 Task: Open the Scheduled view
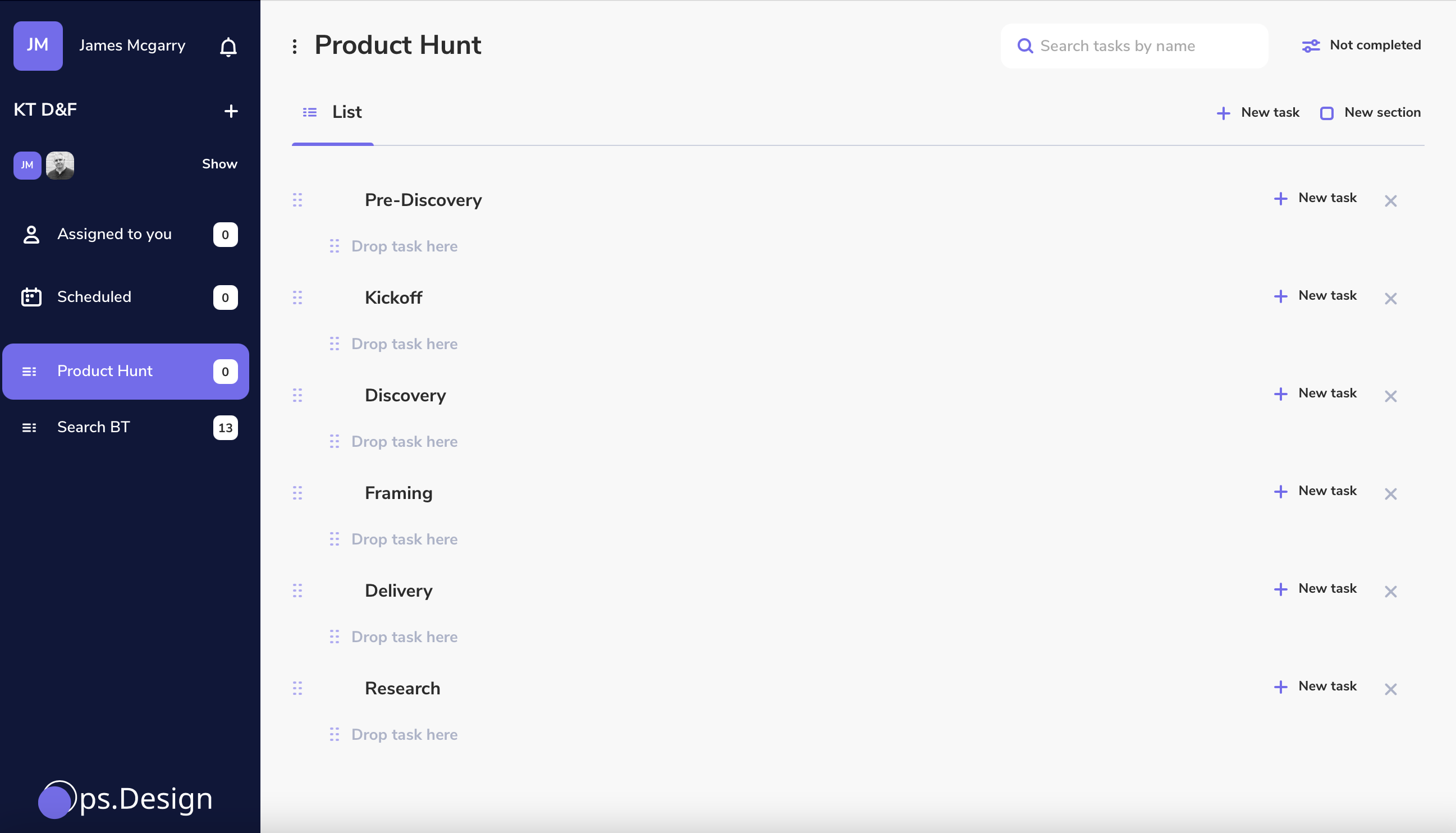[126, 297]
